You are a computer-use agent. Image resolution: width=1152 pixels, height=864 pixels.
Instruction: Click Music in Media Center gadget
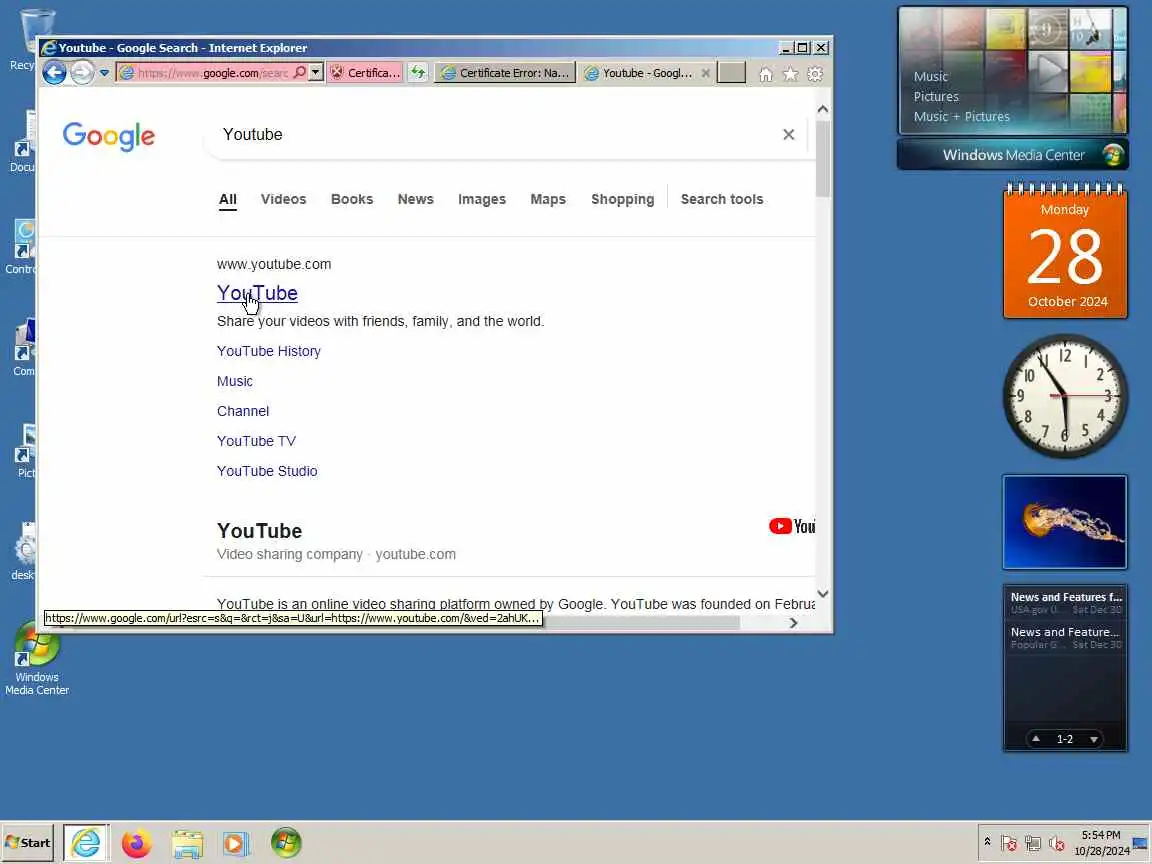pos(931,76)
